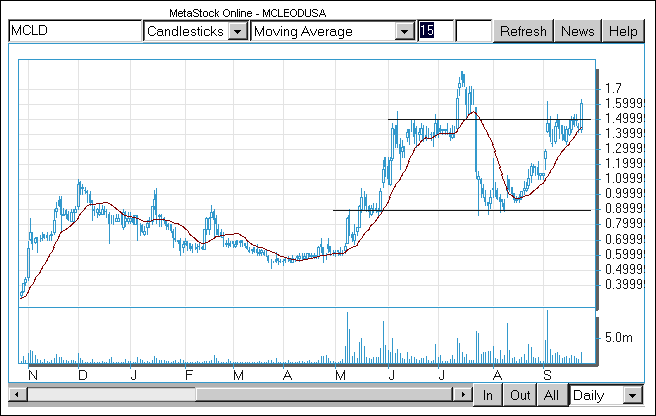Show all data with All button
This screenshot has height=416, width=656.
(551, 395)
